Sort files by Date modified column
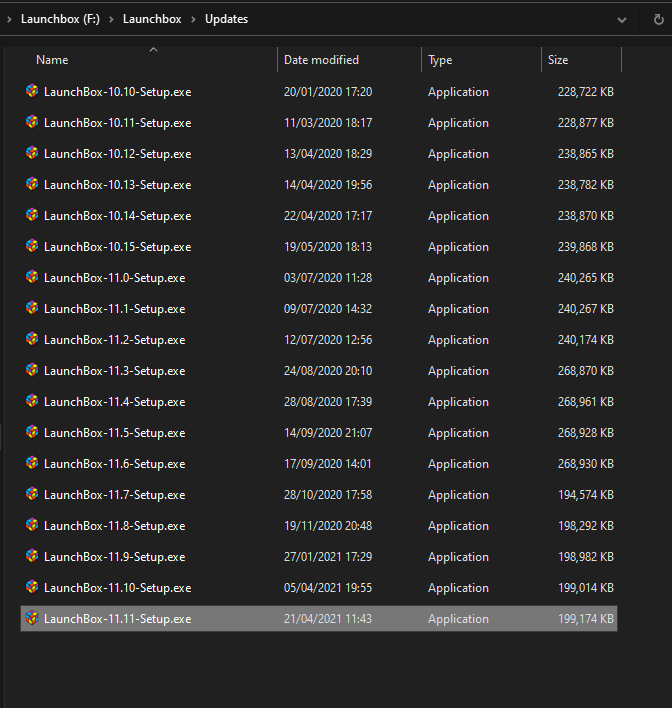Image resolution: width=672 pixels, height=708 pixels. [321, 60]
